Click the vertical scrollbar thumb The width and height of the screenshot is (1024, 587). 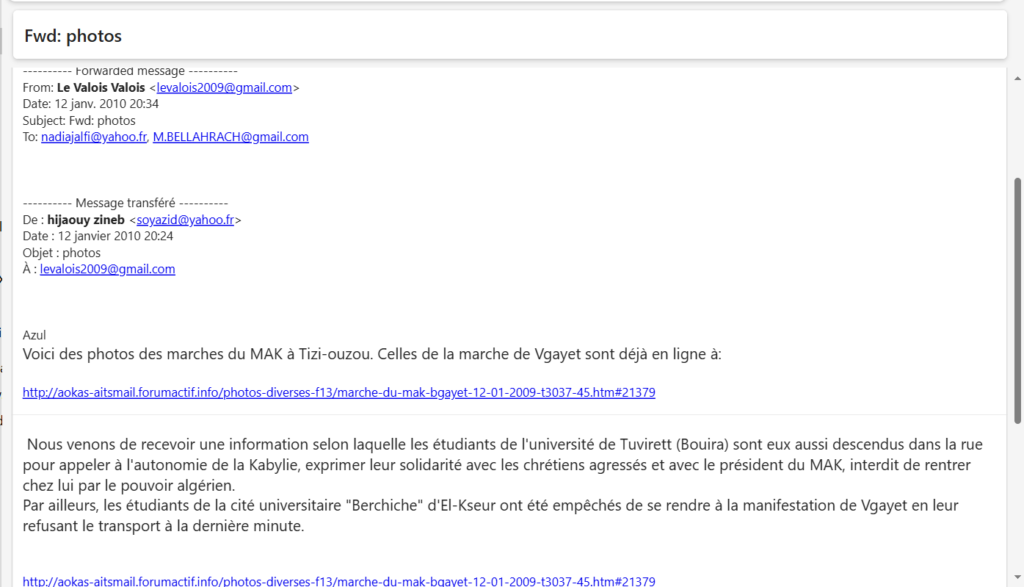1018,300
